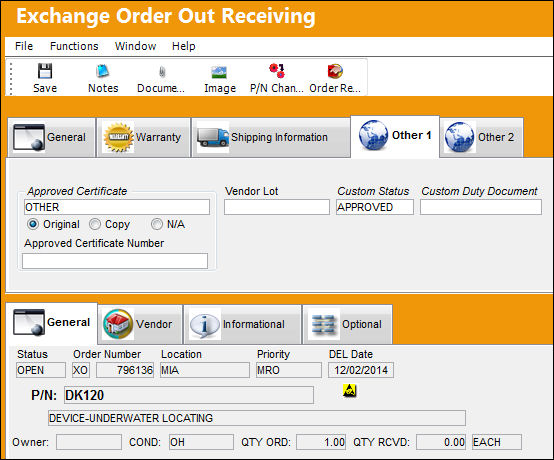Viewport: 554px width, 460px height.
Task: Click the Exchange Order Out Receiving title
Action: pyautogui.click(x=166, y=16)
